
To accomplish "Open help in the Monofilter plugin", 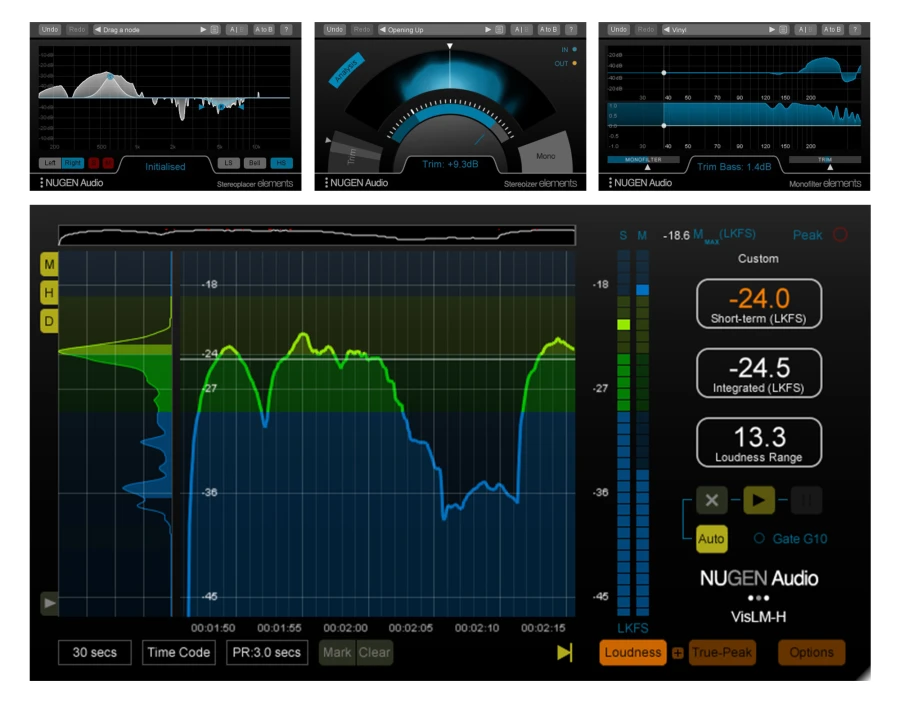I will coord(855,29).
